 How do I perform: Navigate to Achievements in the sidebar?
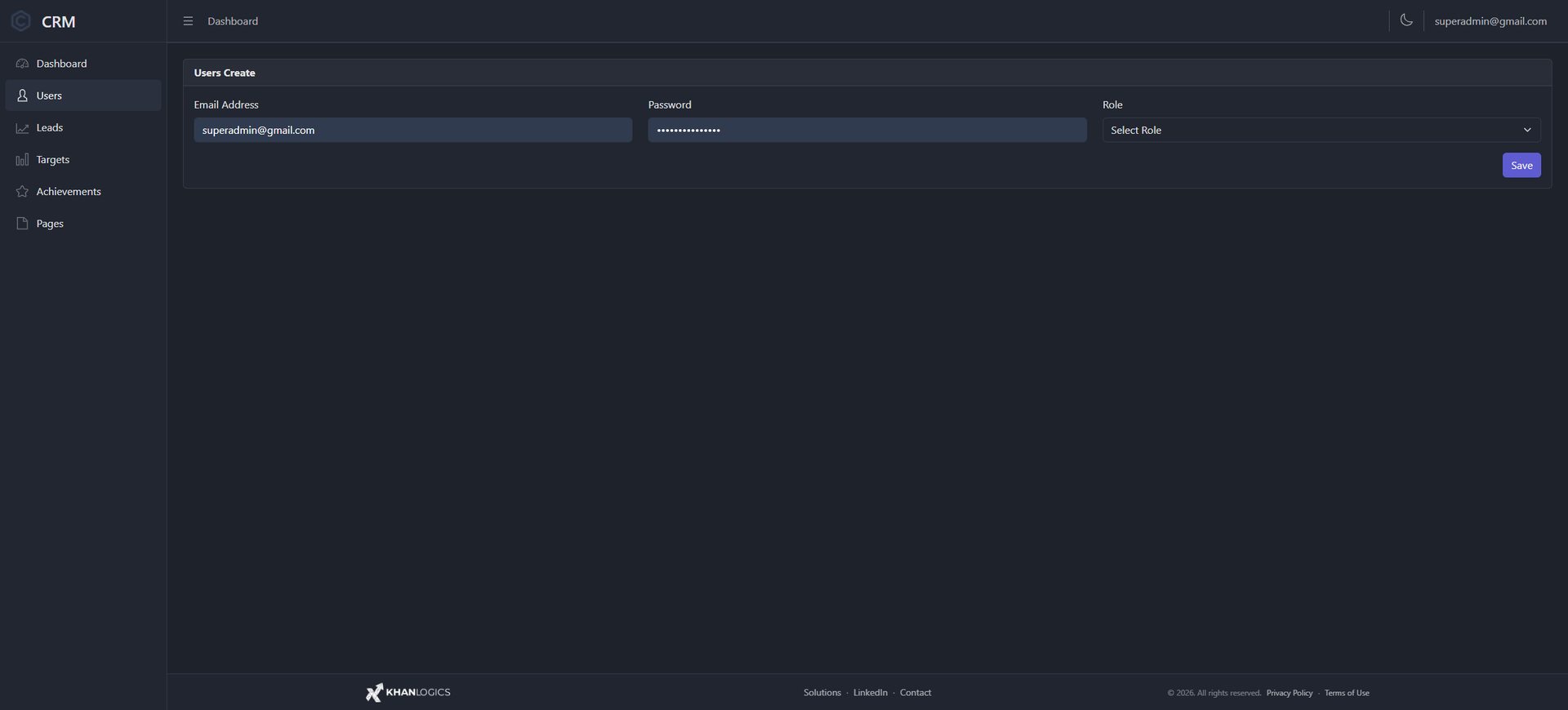pos(83,191)
